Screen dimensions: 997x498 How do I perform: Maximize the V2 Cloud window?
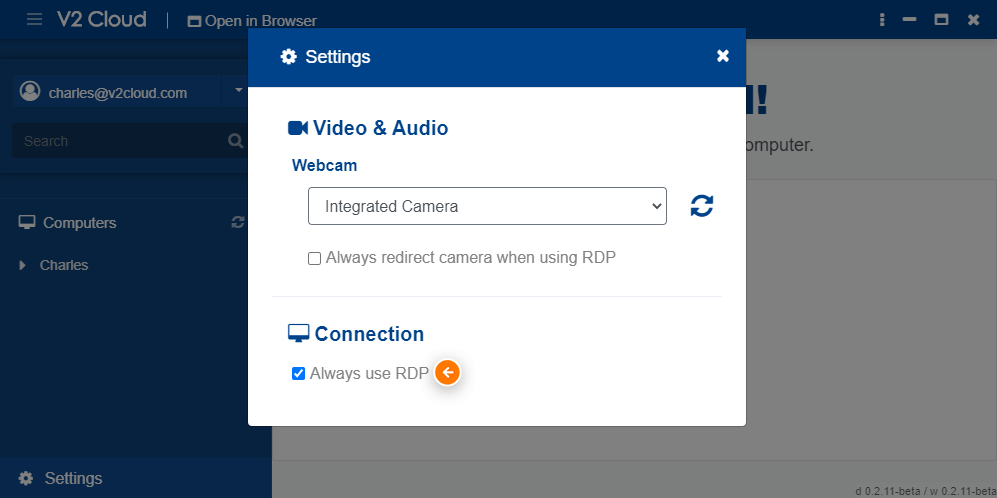click(x=941, y=20)
